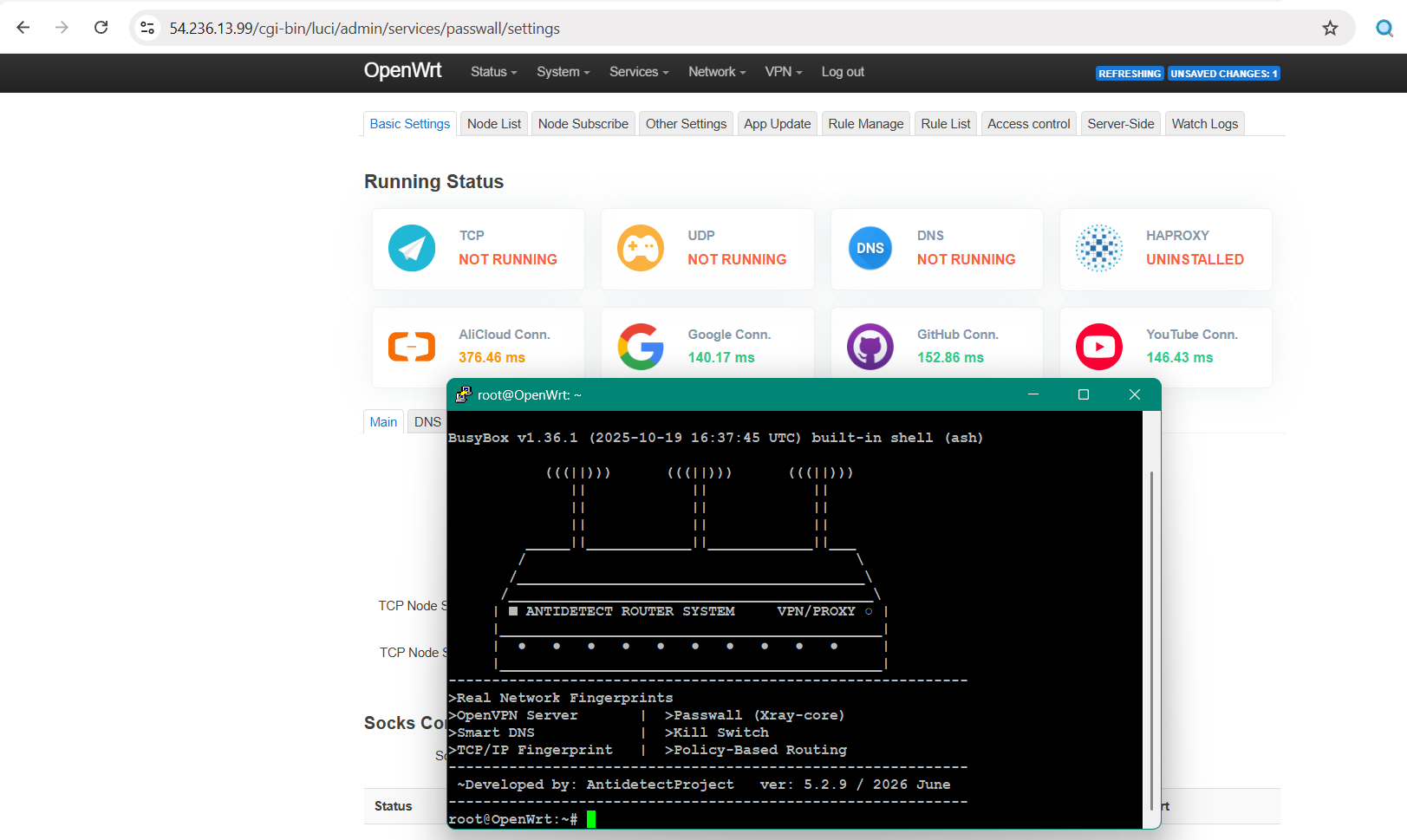Viewport: 1407px width, 840px height.
Task: Select the Main sub-tab
Action: coord(383,422)
